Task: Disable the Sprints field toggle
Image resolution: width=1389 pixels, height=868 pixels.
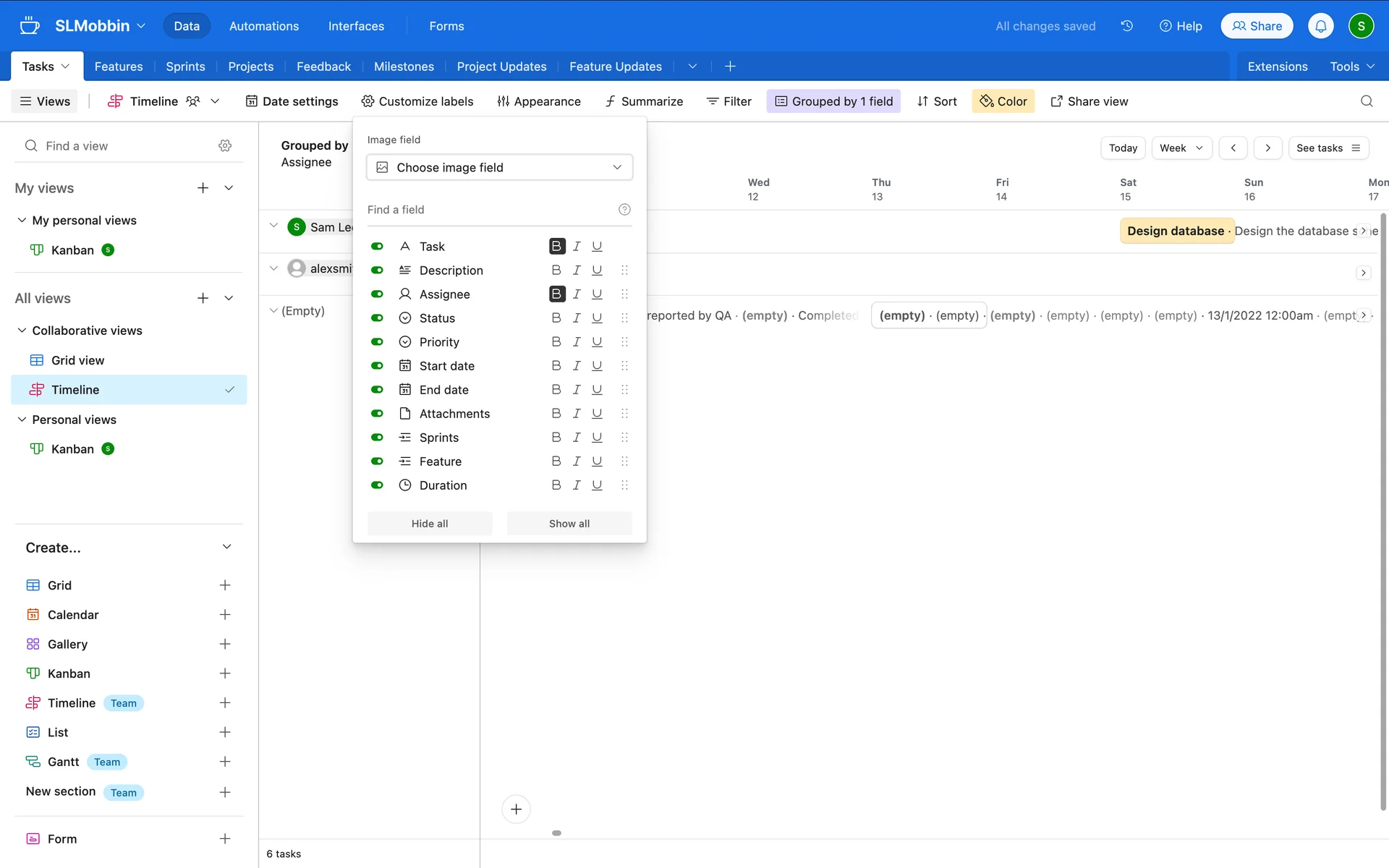Action: (x=377, y=438)
